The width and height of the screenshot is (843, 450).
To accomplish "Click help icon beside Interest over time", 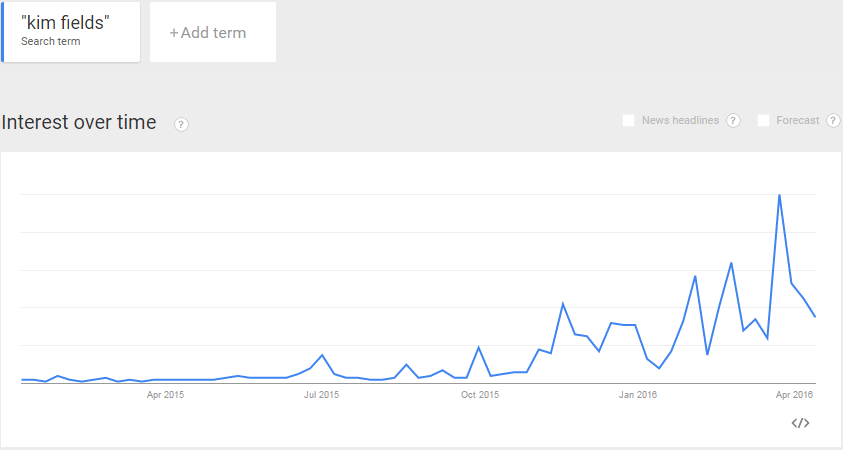I will (181, 124).
